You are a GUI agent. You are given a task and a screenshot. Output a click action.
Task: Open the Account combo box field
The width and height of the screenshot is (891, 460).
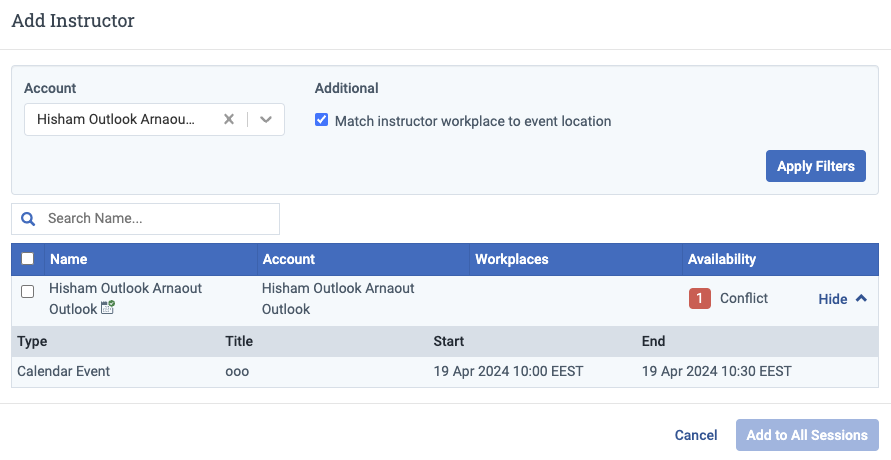(x=154, y=119)
